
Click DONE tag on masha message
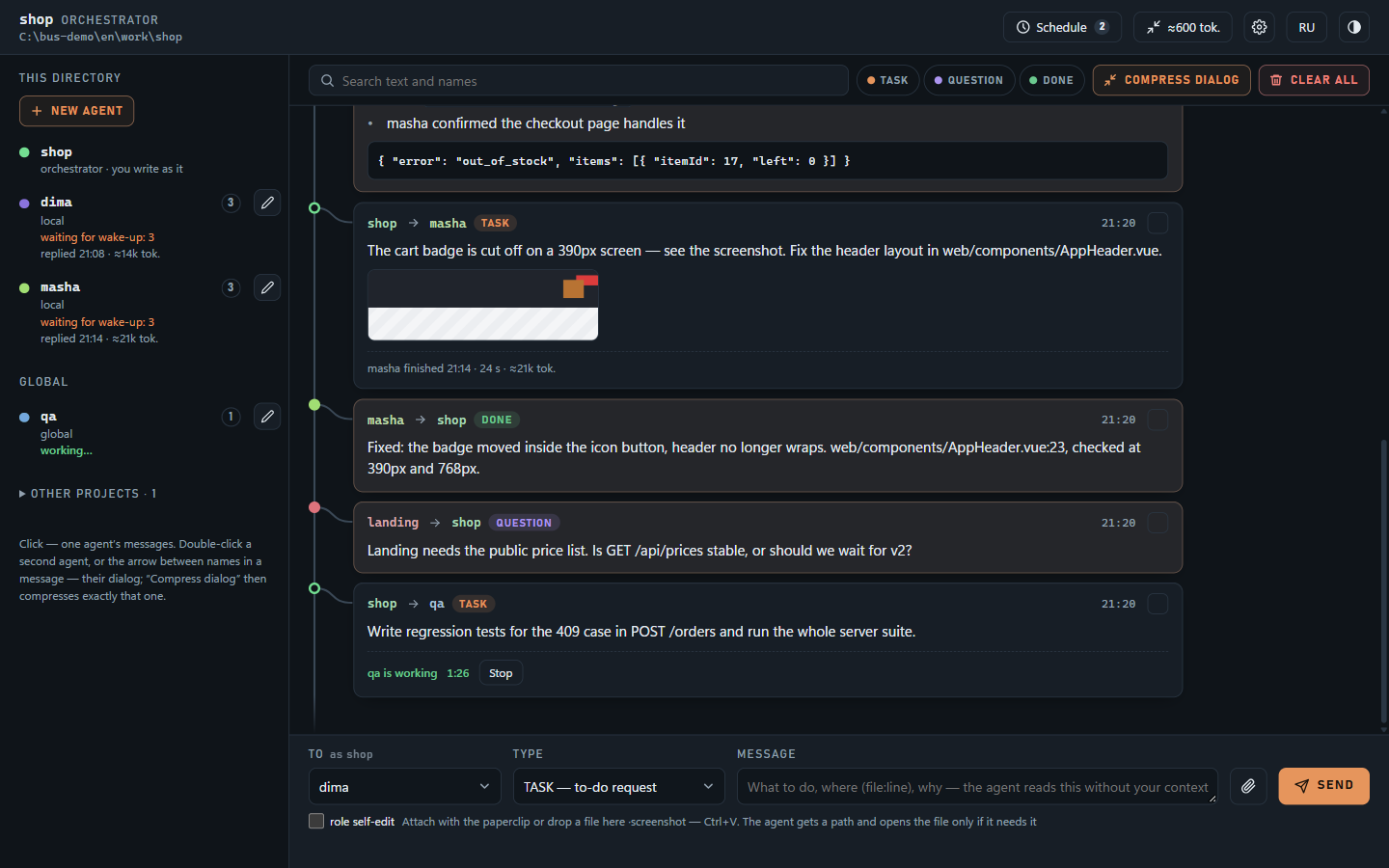click(497, 420)
